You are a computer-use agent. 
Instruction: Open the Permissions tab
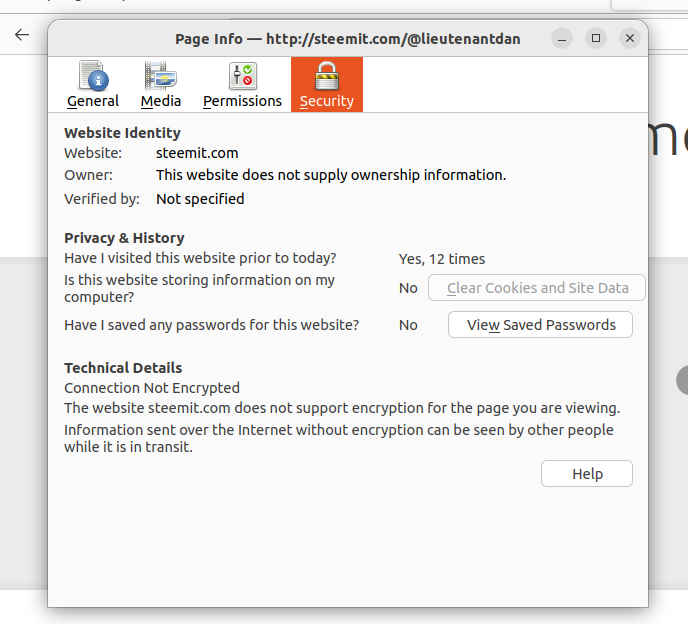tap(242, 85)
